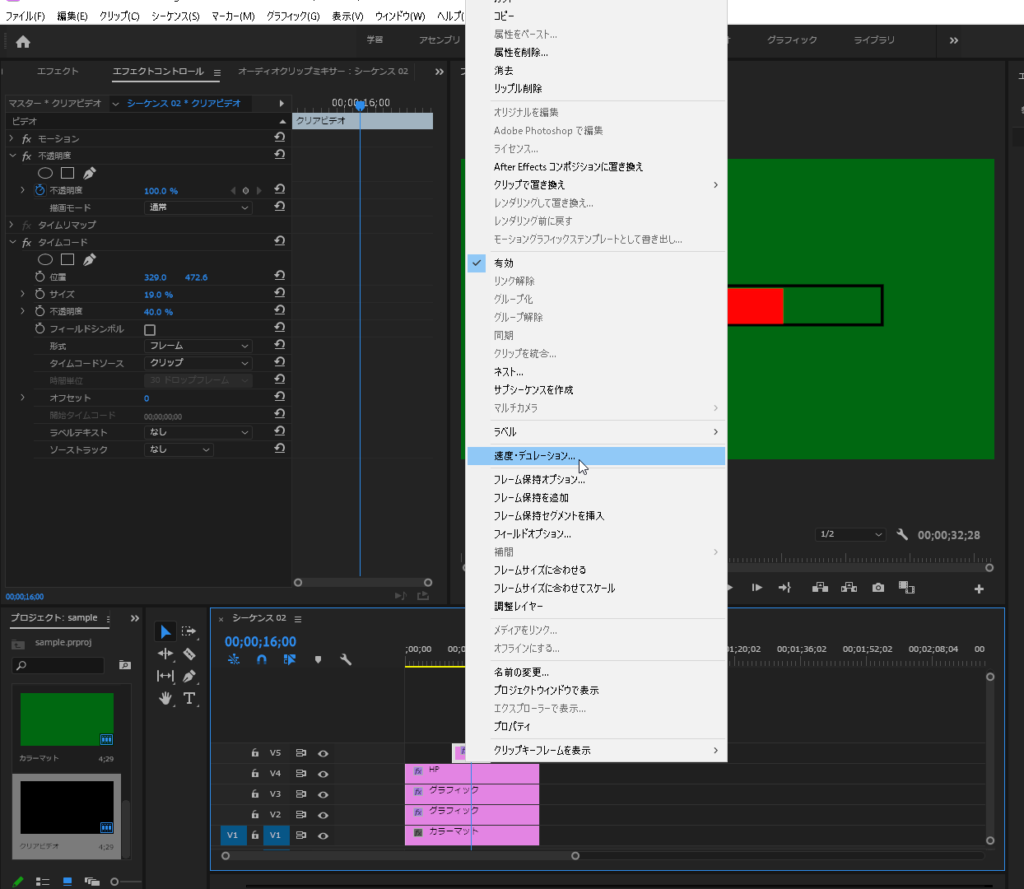This screenshot has height=889, width=1024.
Task: Toggle the lock on track V2
Action: tap(255, 814)
